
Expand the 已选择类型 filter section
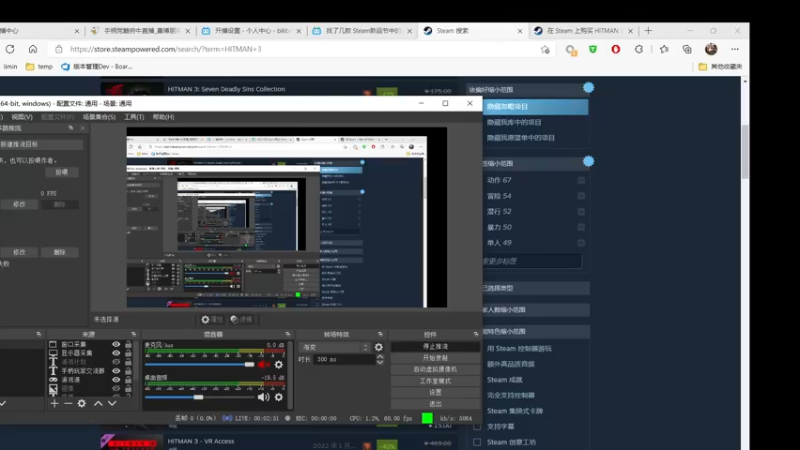coord(536,288)
